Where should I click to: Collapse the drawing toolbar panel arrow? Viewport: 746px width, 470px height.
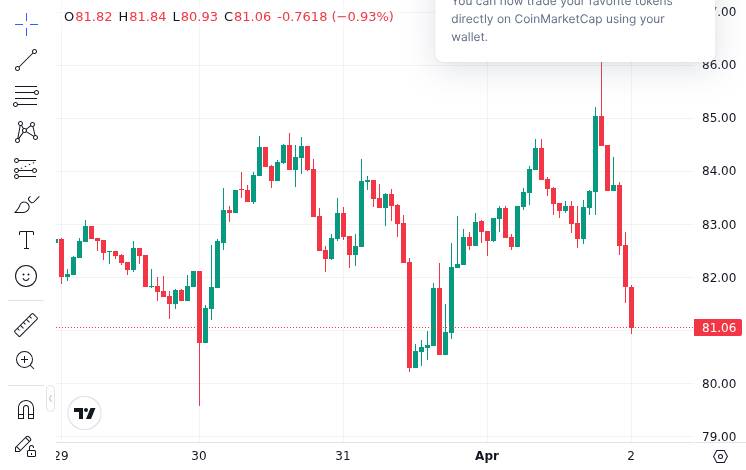[x=51, y=399]
